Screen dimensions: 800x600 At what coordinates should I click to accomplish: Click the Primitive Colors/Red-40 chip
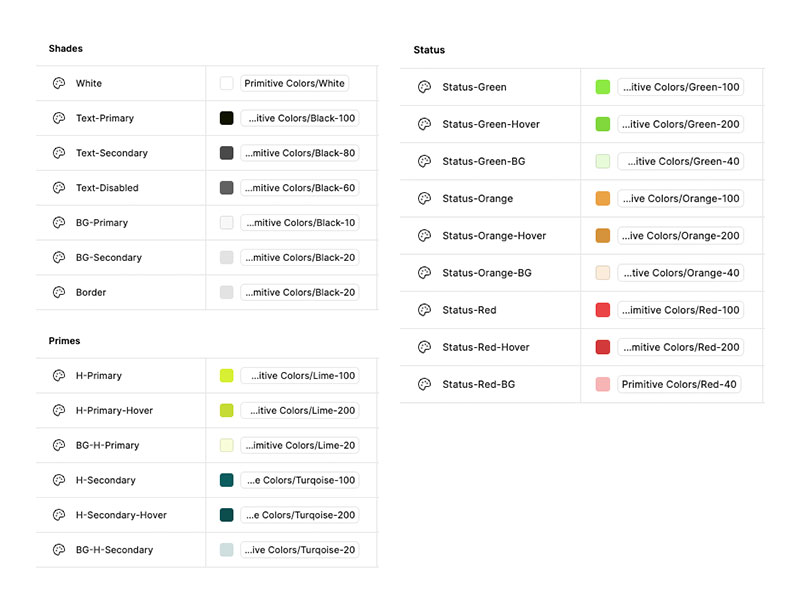(678, 385)
